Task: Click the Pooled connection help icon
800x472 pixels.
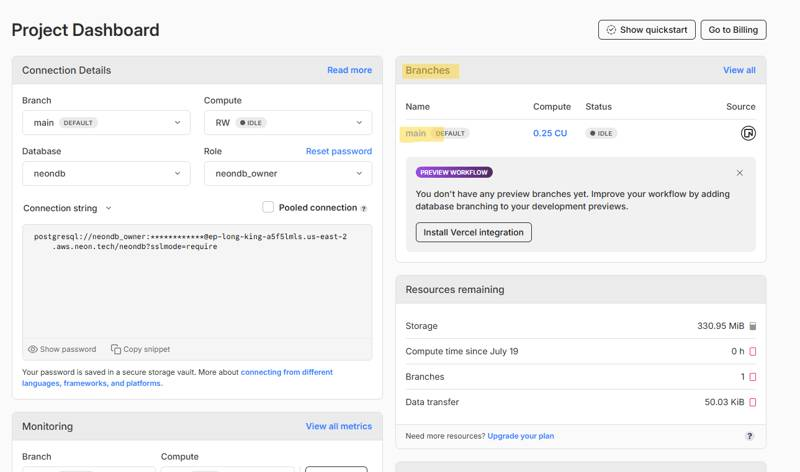Action: (x=364, y=209)
